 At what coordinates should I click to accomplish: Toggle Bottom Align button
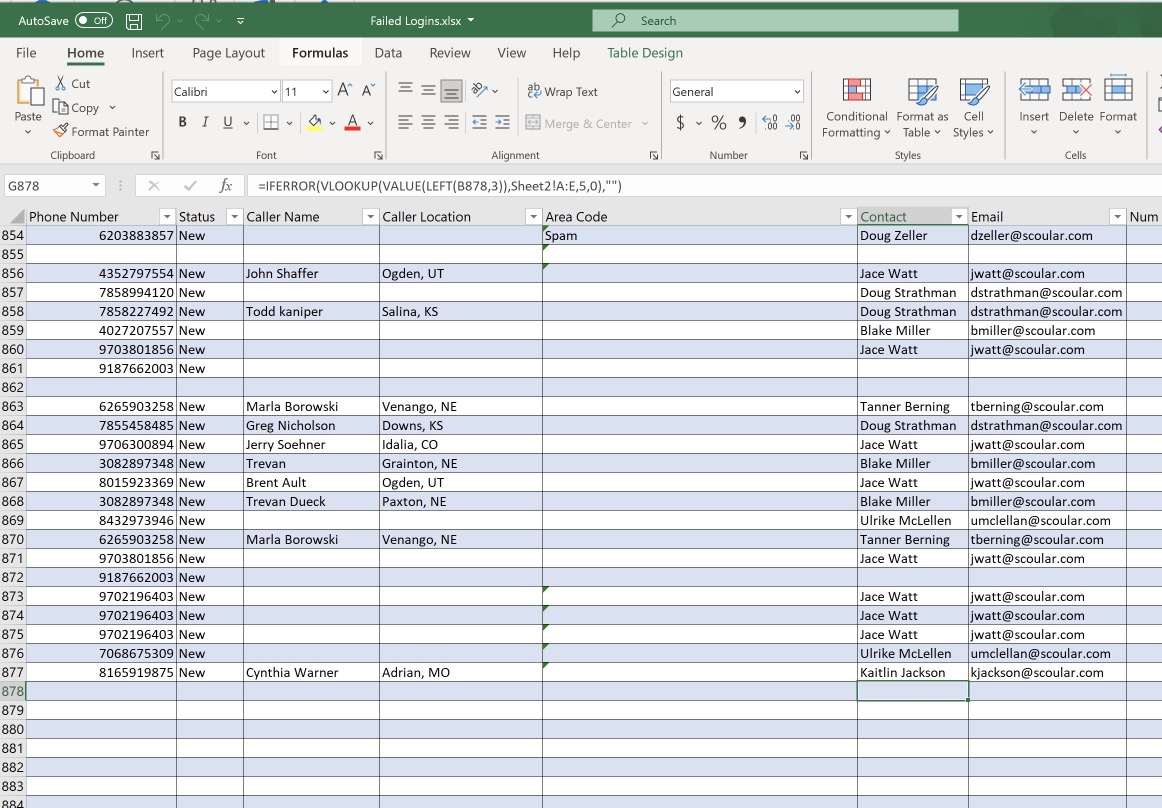coord(451,91)
